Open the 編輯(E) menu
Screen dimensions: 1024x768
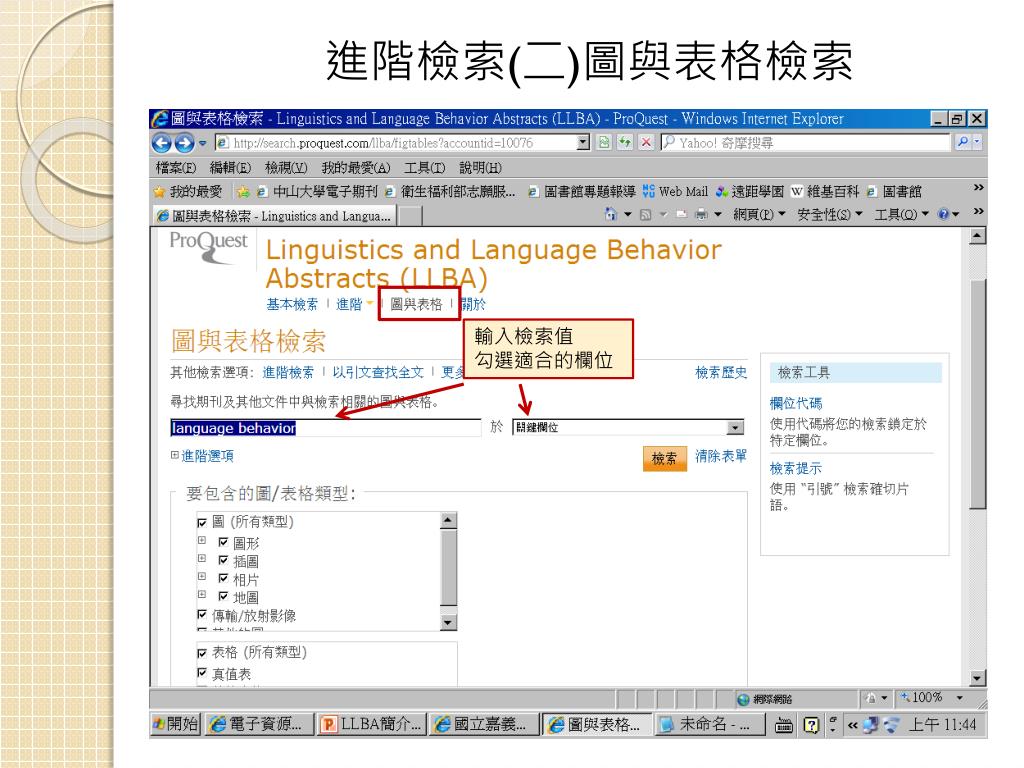tap(231, 168)
